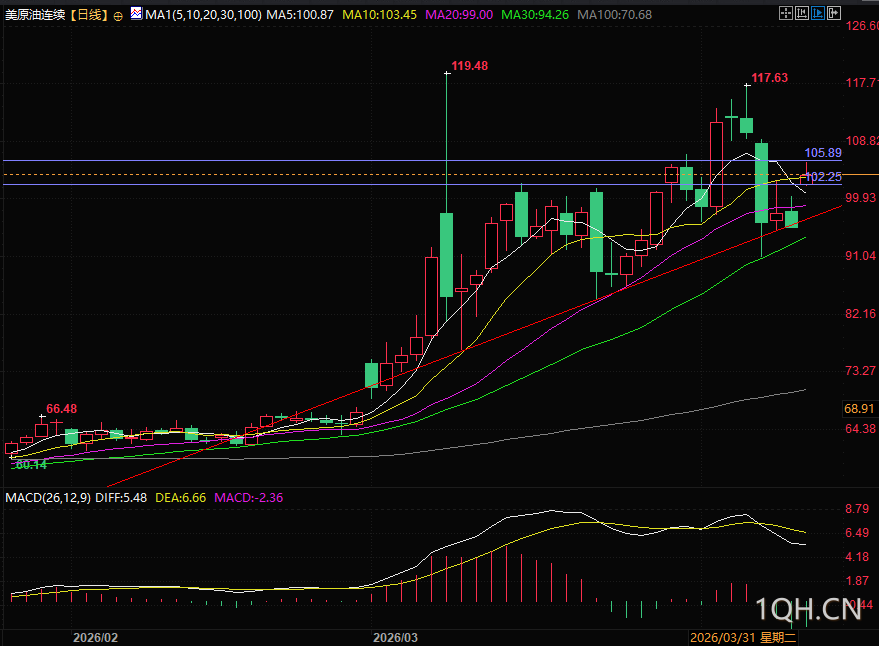Enable the crosshair cursor icon
Screen dimensions: 879x646
tap(786, 13)
